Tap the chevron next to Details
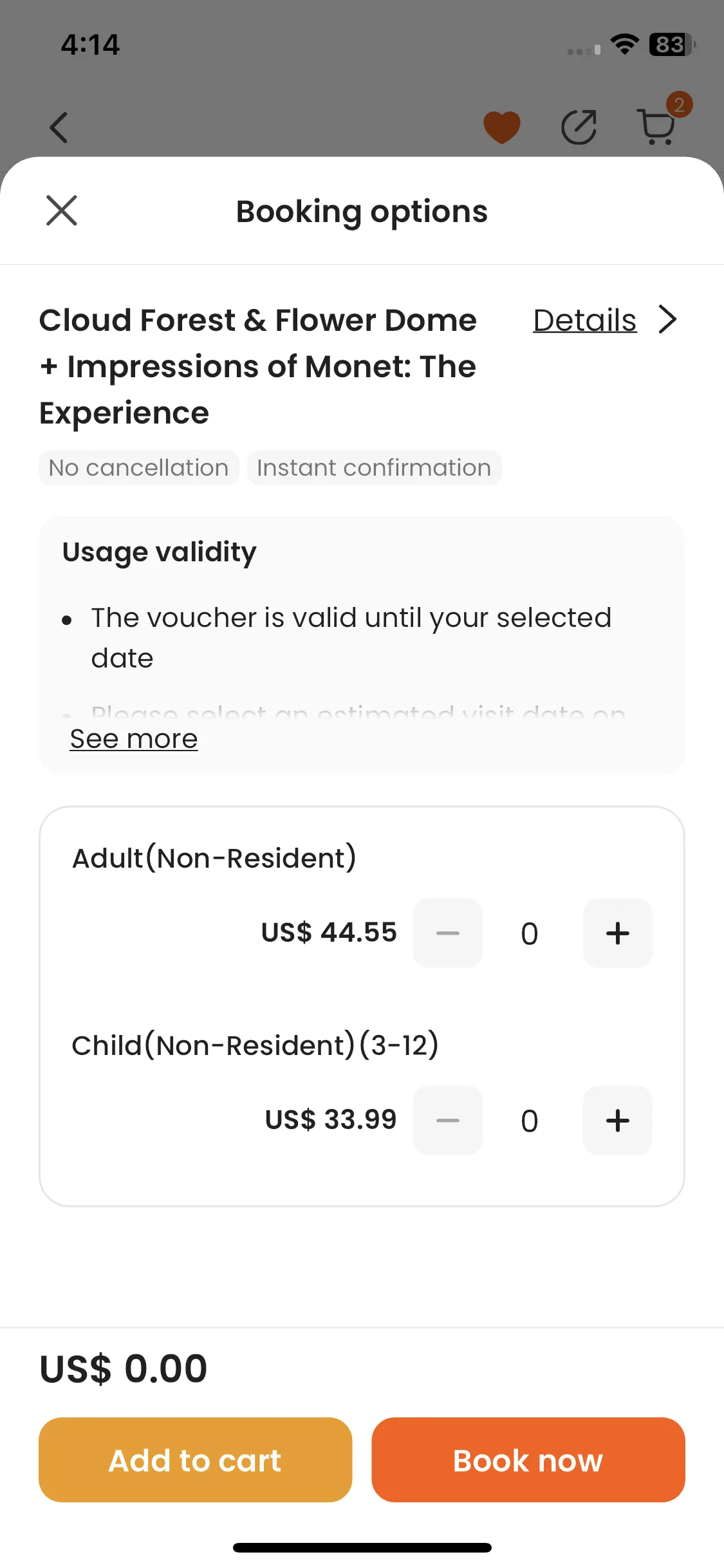The width and height of the screenshot is (724, 1568). point(668,319)
